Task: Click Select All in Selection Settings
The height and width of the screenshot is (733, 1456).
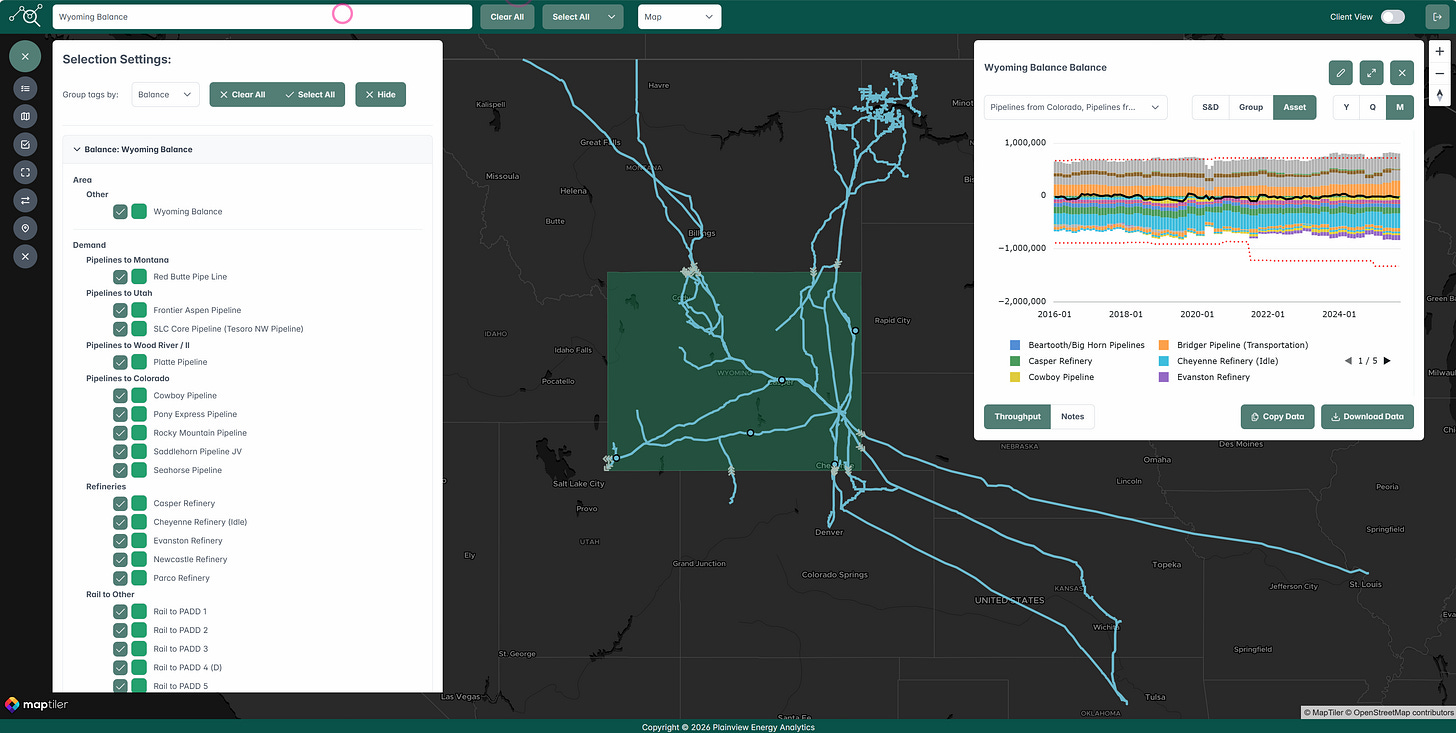Action: coord(310,94)
